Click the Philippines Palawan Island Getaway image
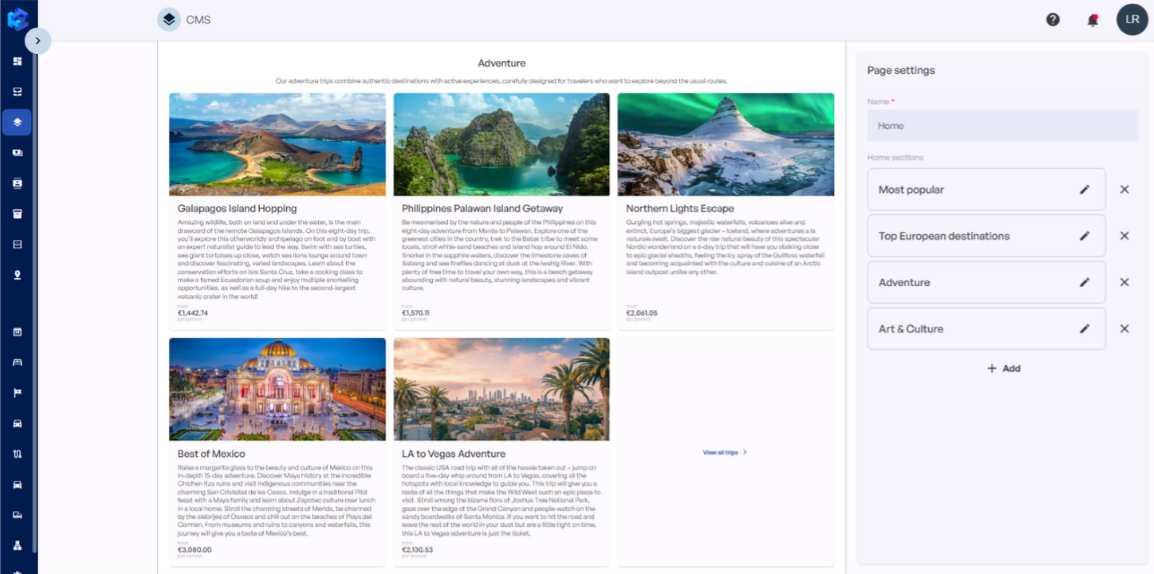 (x=502, y=144)
